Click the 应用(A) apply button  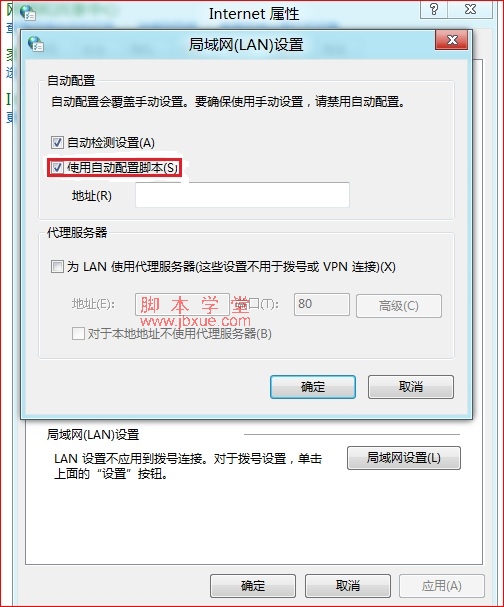pos(442,586)
